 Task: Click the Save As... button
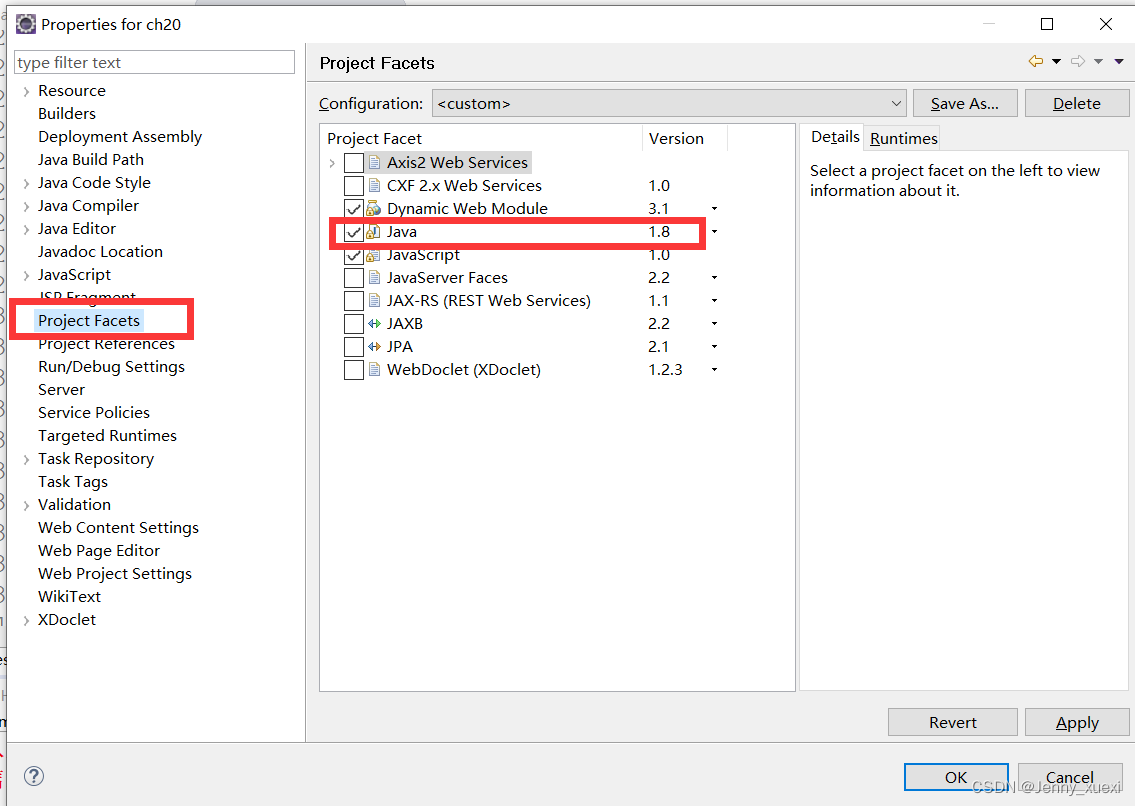click(x=965, y=104)
